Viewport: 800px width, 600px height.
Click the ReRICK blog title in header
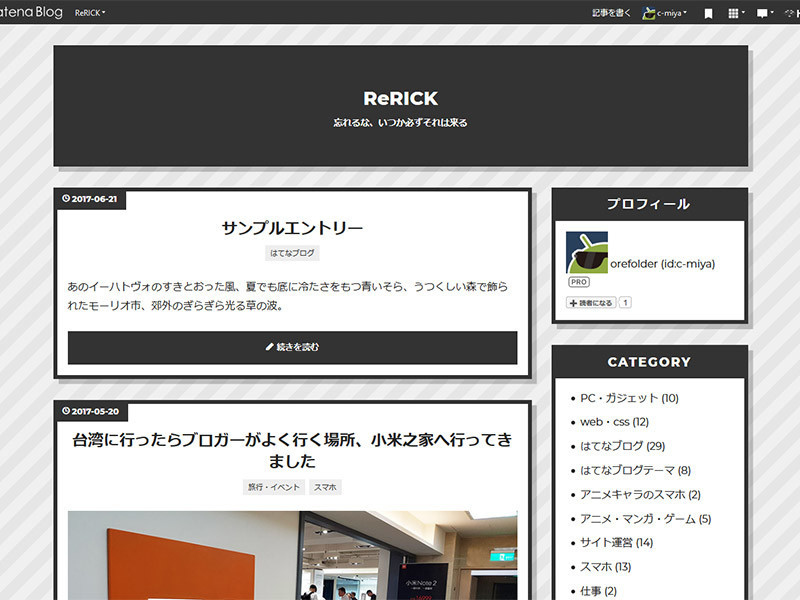click(401, 98)
